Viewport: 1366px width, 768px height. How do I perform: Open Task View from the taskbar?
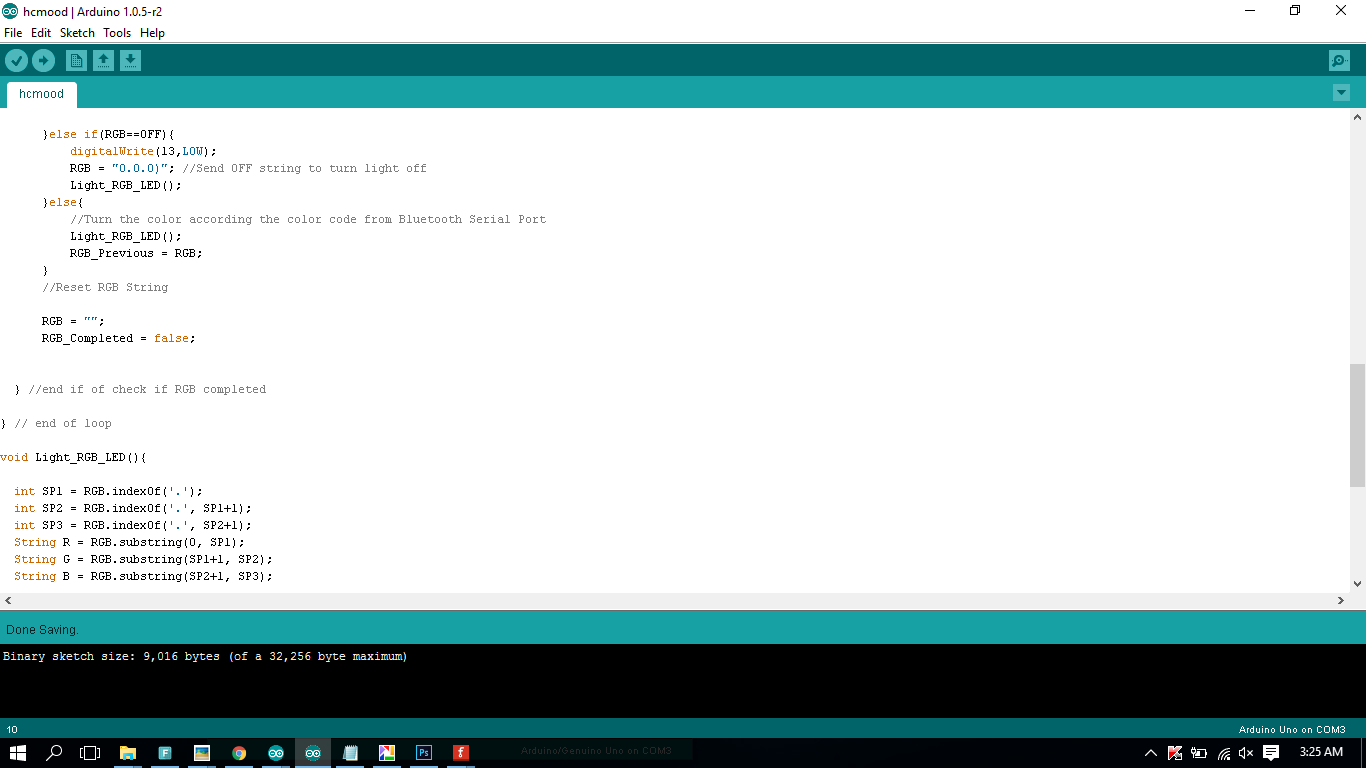[x=89, y=753]
